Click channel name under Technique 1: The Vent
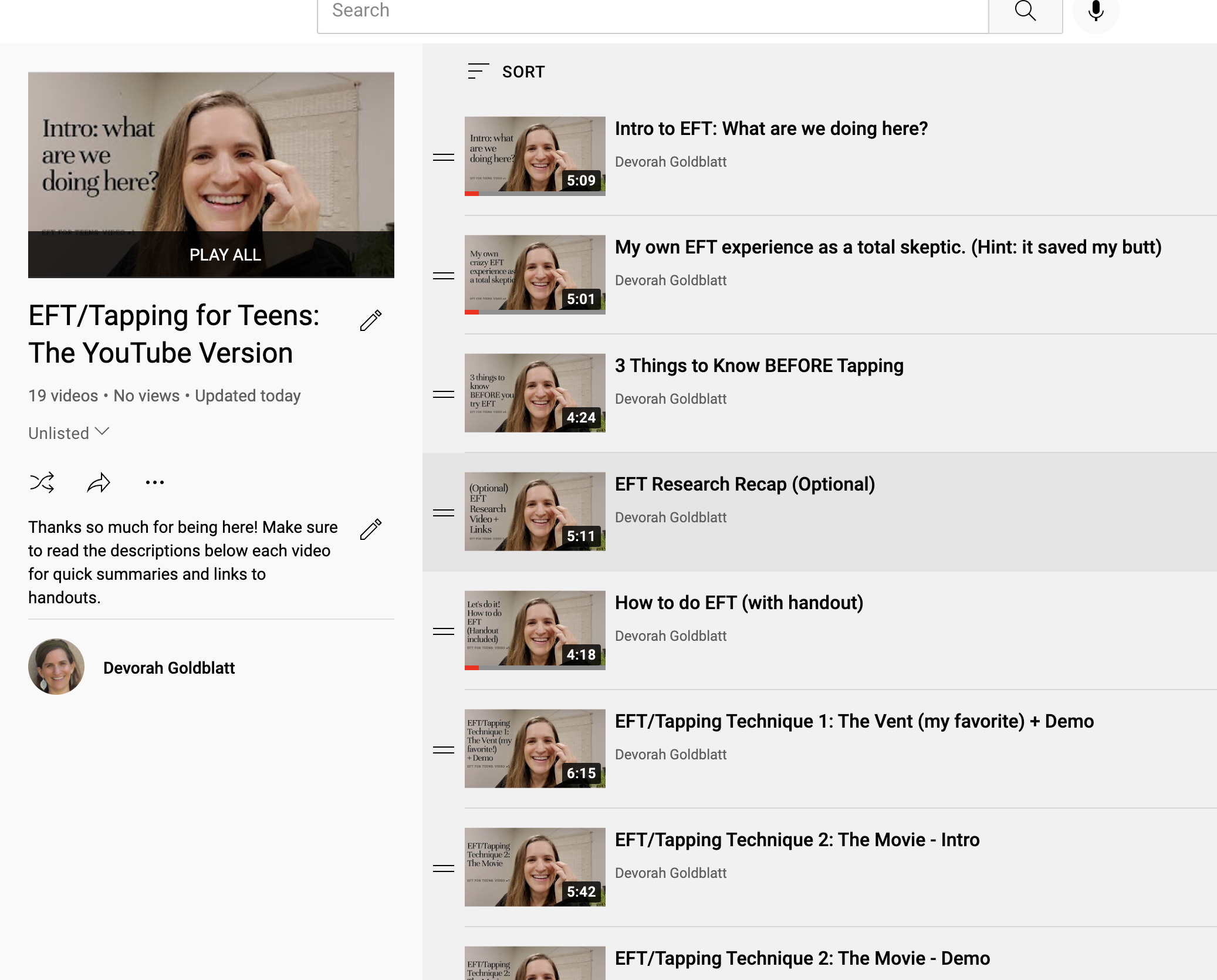The width and height of the screenshot is (1217, 980). 671,755
